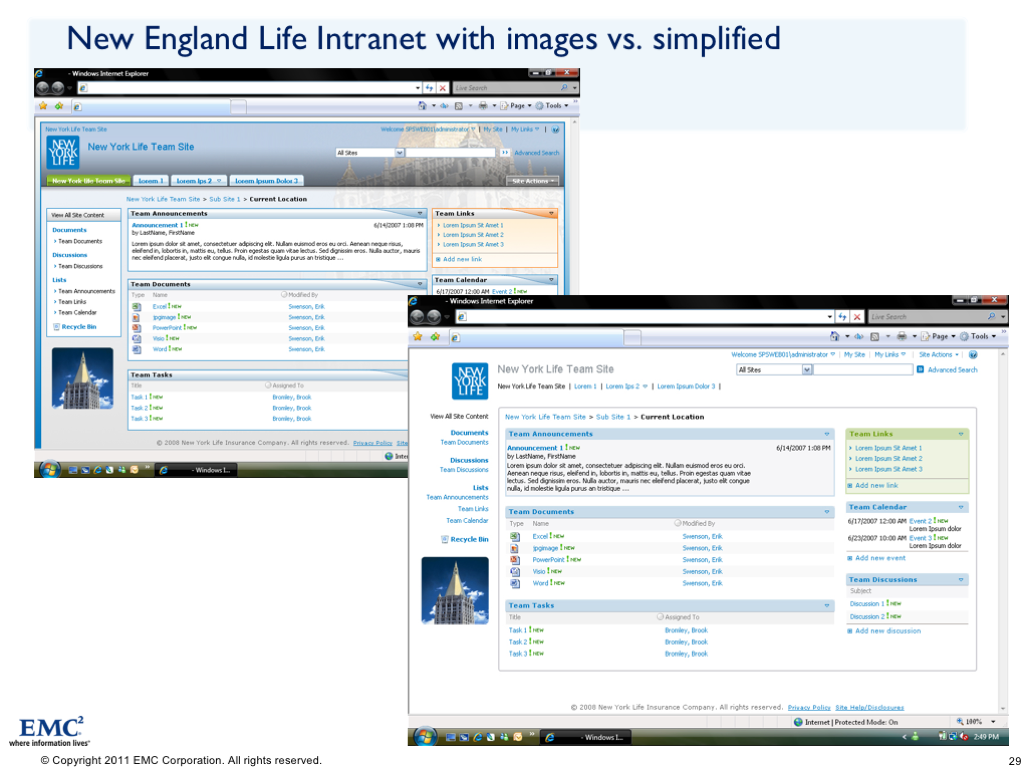
Task: Click the Windows Start orb in front taskbar
Action: tap(425, 737)
